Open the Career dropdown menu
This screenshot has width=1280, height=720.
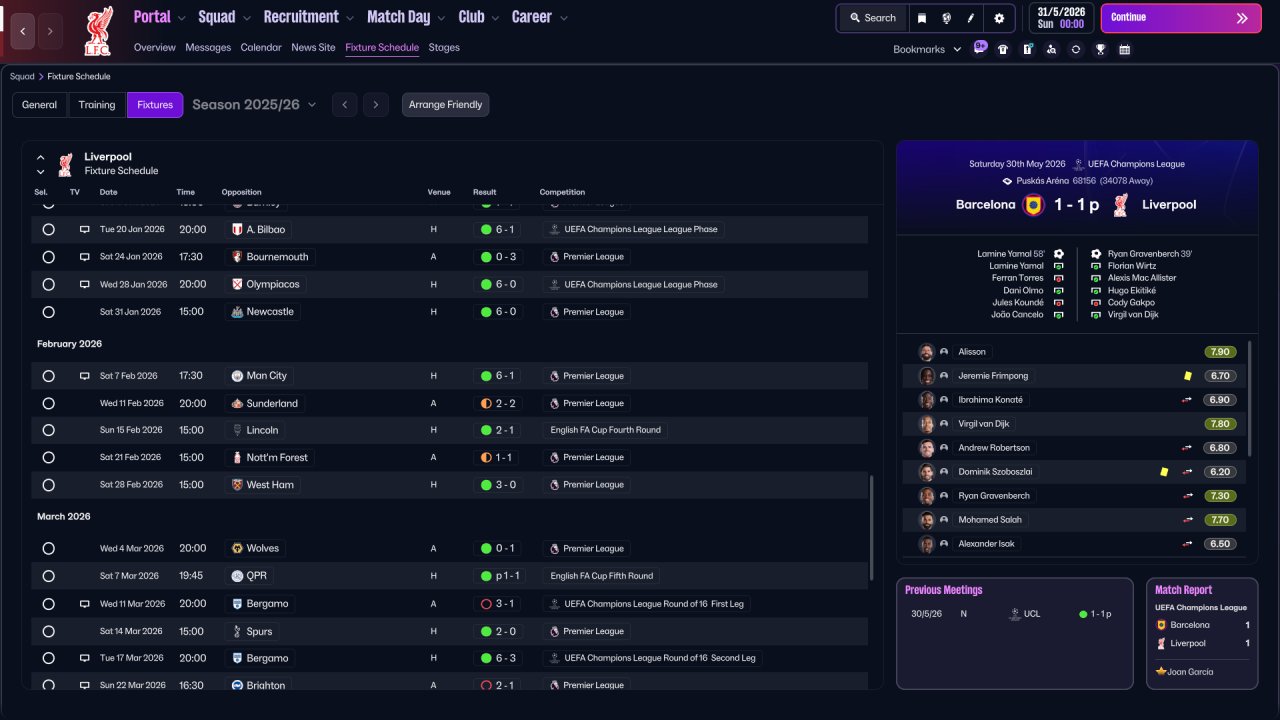[x=540, y=17]
